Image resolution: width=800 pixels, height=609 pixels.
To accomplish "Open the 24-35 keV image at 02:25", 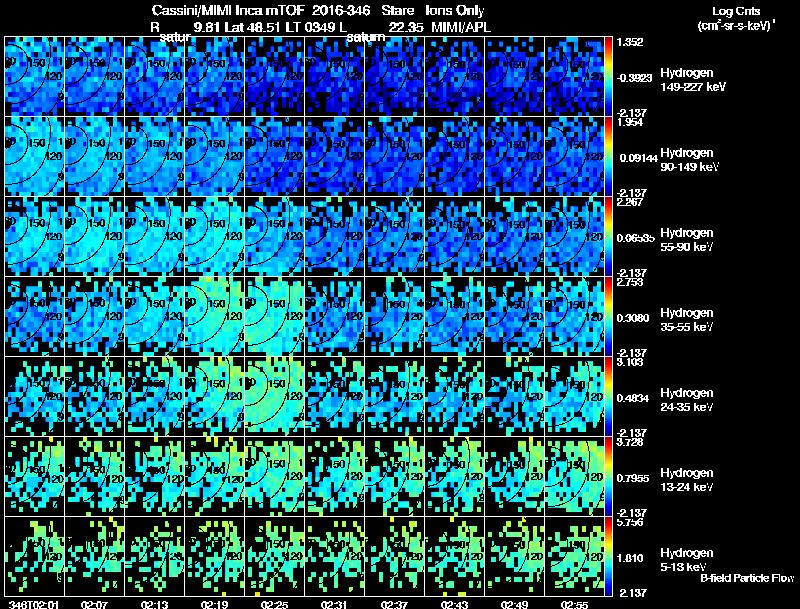I will [x=274, y=397].
